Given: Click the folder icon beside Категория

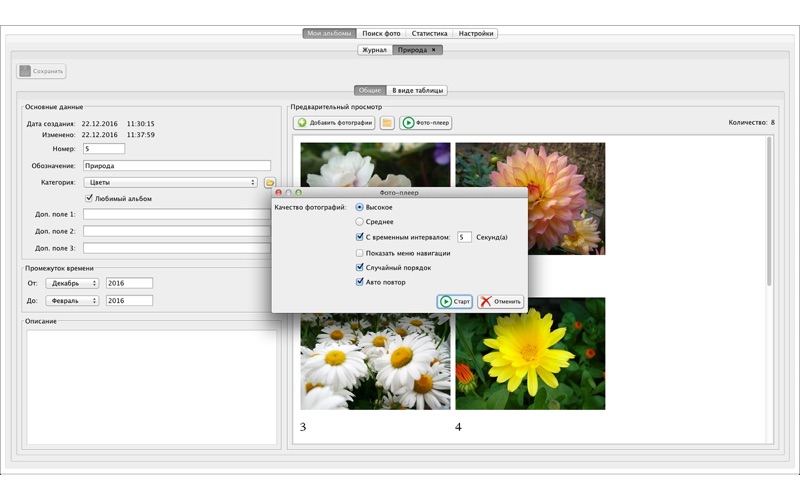Looking at the screenshot, I should [x=269, y=182].
